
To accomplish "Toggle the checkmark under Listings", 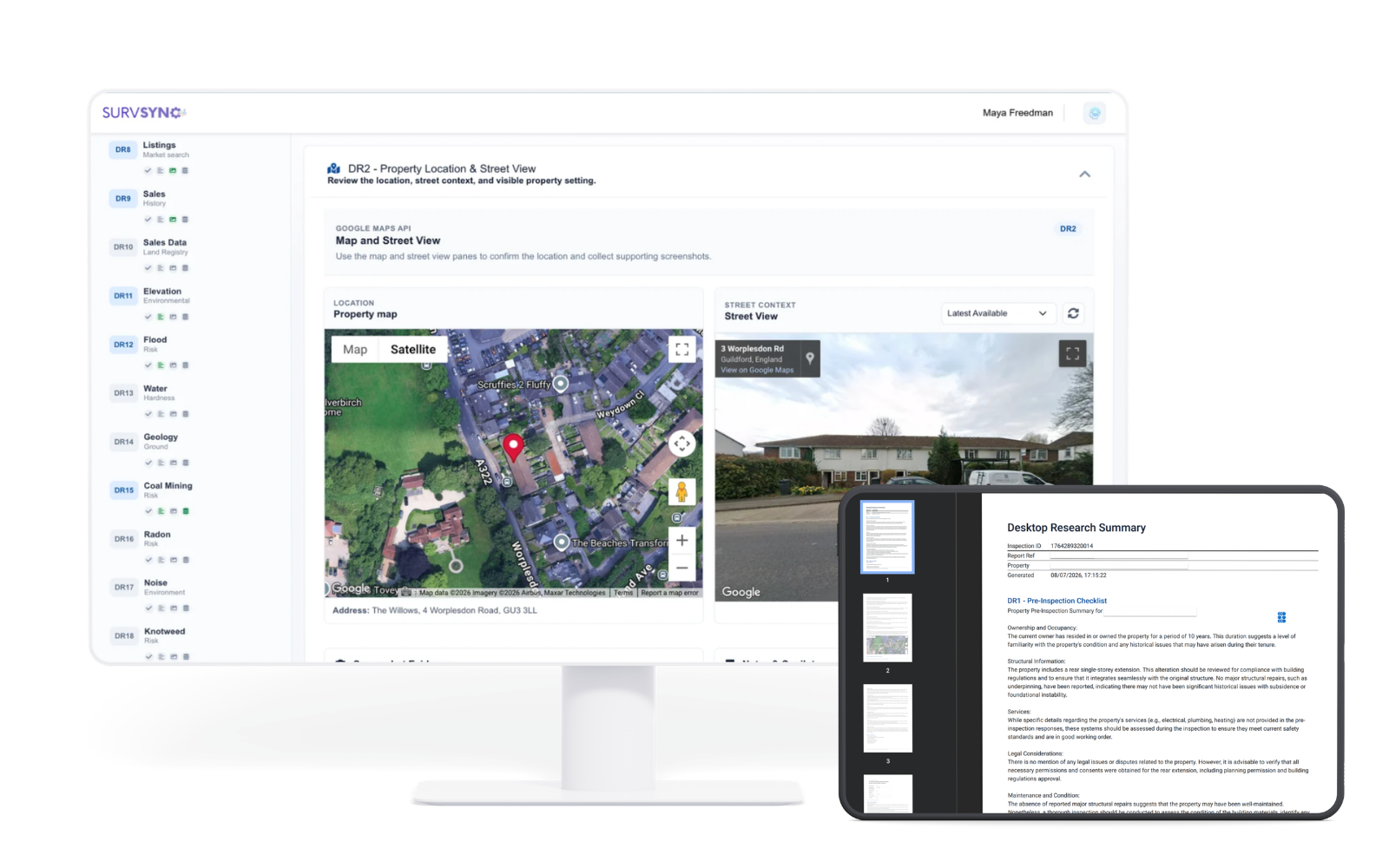I will [148, 171].
